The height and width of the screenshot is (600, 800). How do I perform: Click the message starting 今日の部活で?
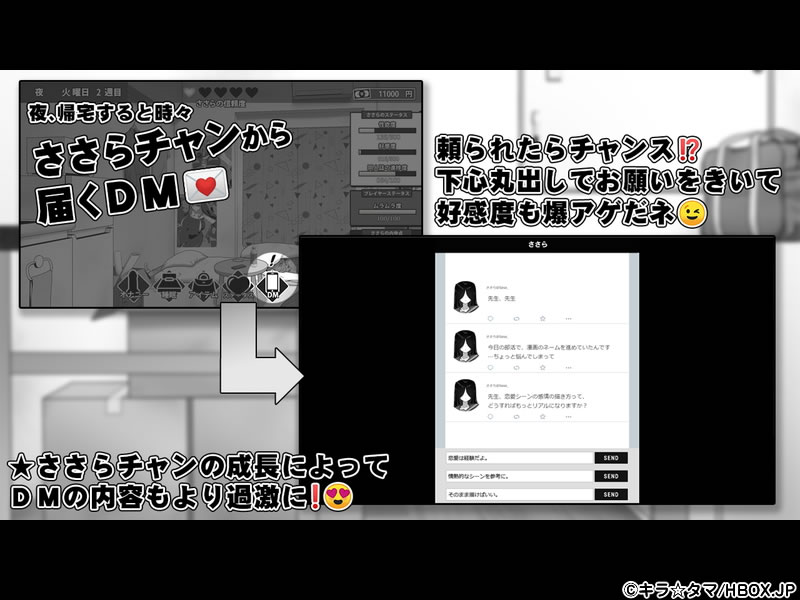pyautogui.click(x=548, y=352)
